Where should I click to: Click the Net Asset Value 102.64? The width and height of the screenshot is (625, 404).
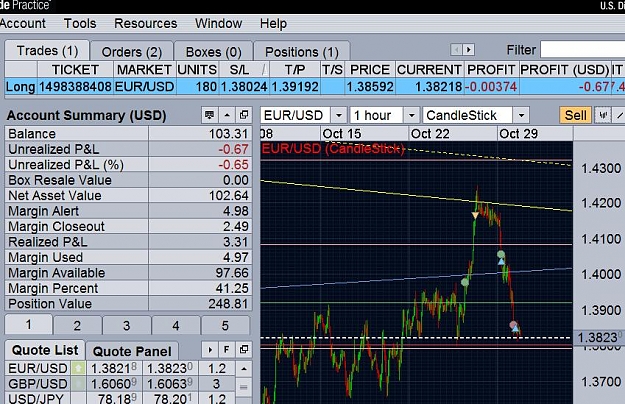tap(229, 196)
